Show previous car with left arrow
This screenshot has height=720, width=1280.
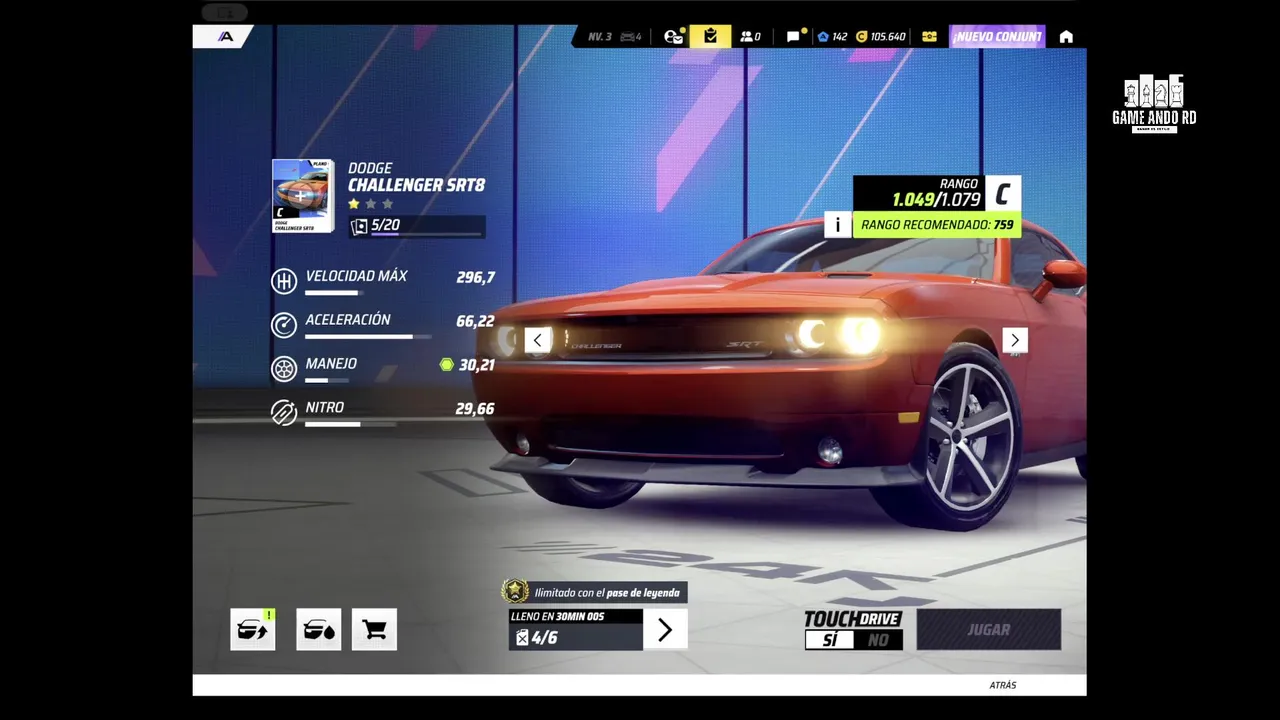(x=537, y=340)
